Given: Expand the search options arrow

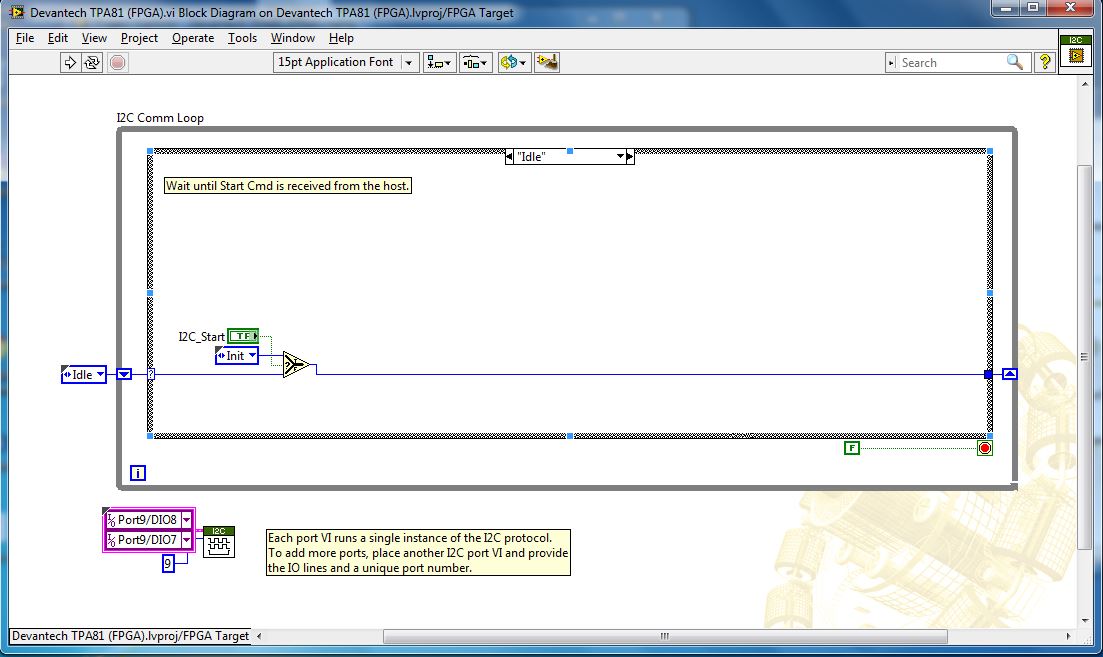Looking at the screenshot, I should click(891, 63).
